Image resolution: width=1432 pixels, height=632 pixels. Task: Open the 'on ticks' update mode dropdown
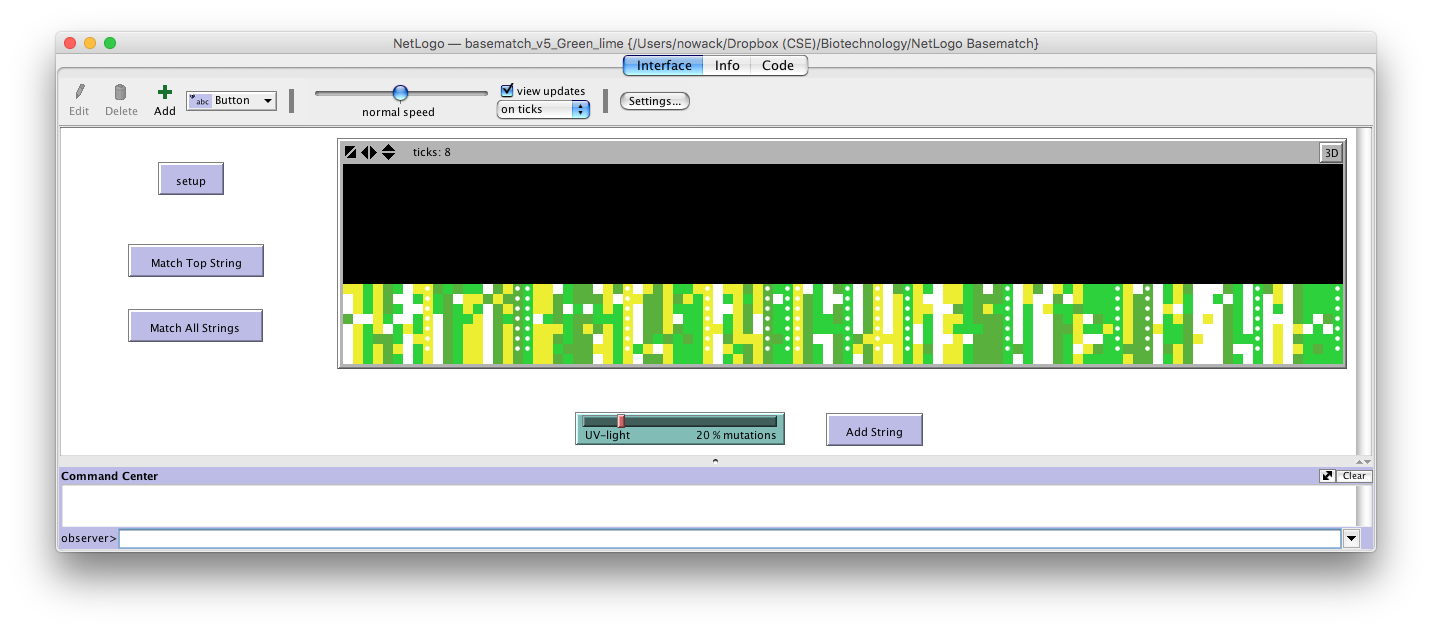pos(543,109)
